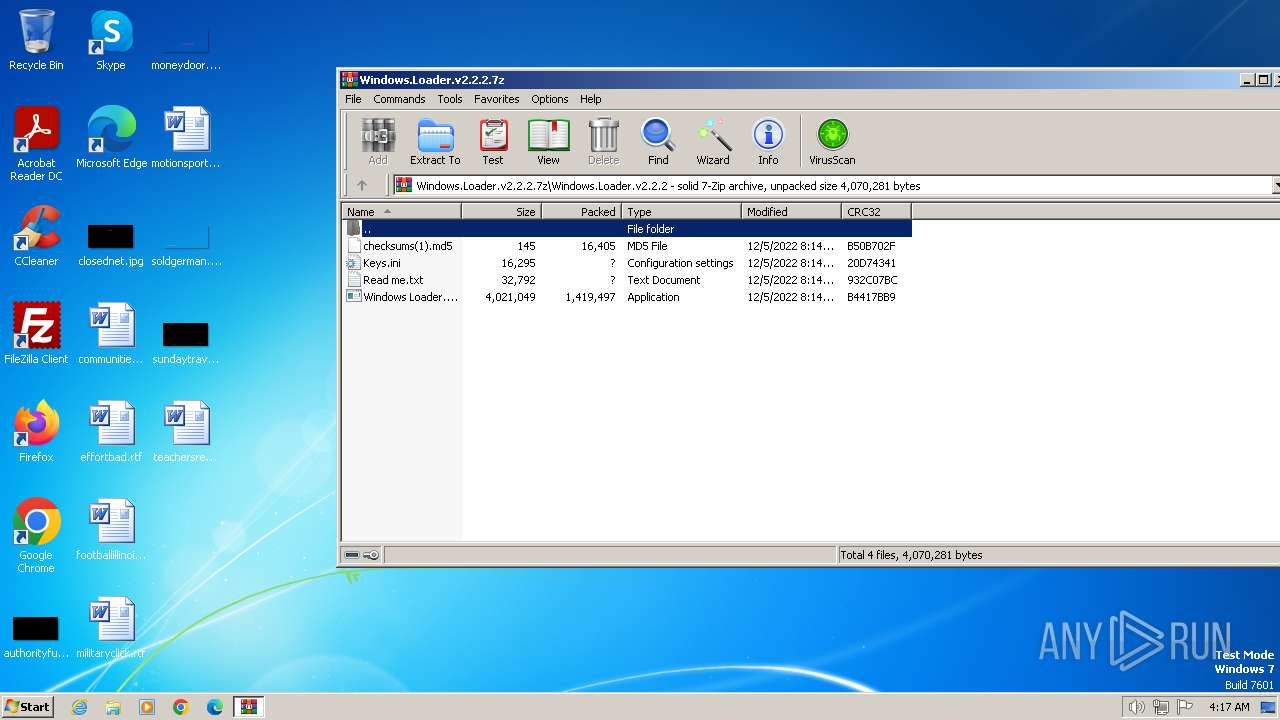The image size is (1280, 720).
Task: Open the Tools menu
Action: tap(450, 99)
